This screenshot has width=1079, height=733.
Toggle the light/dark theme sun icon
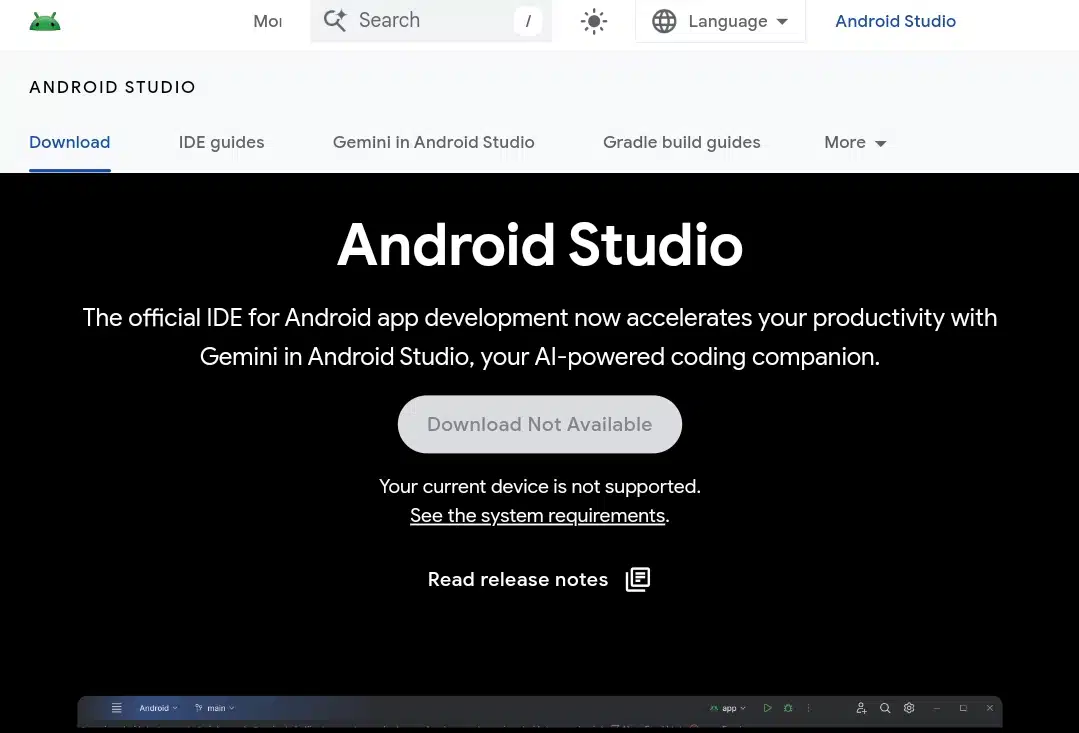[594, 21]
